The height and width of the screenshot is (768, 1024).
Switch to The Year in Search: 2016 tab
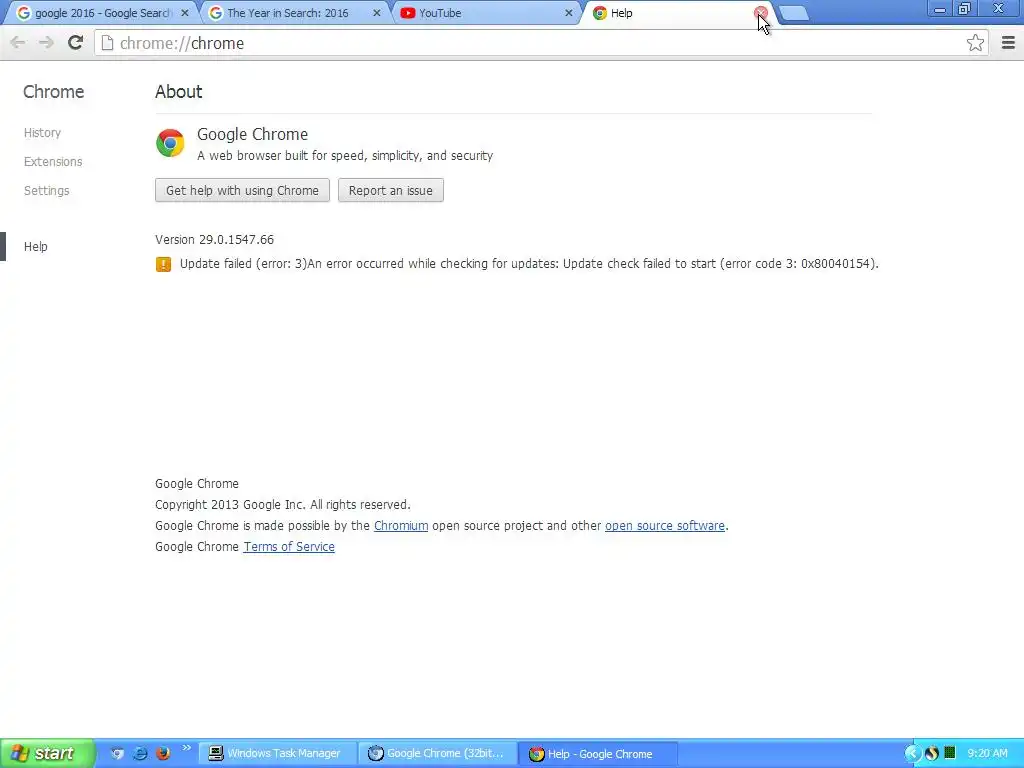[294, 13]
